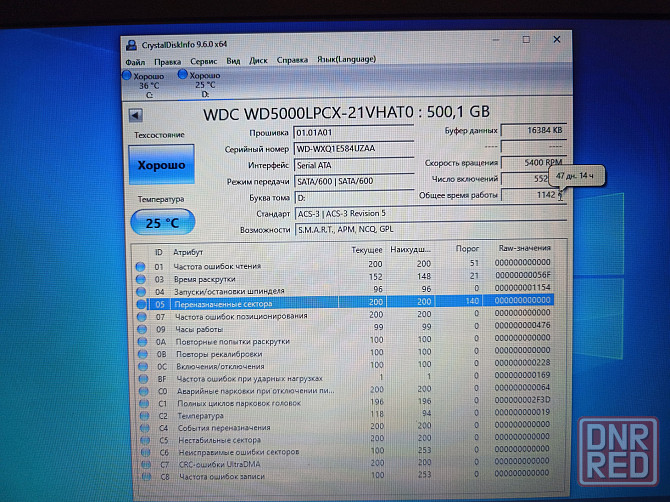Maximize the CrystalDiskInfo window

[526, 40]
